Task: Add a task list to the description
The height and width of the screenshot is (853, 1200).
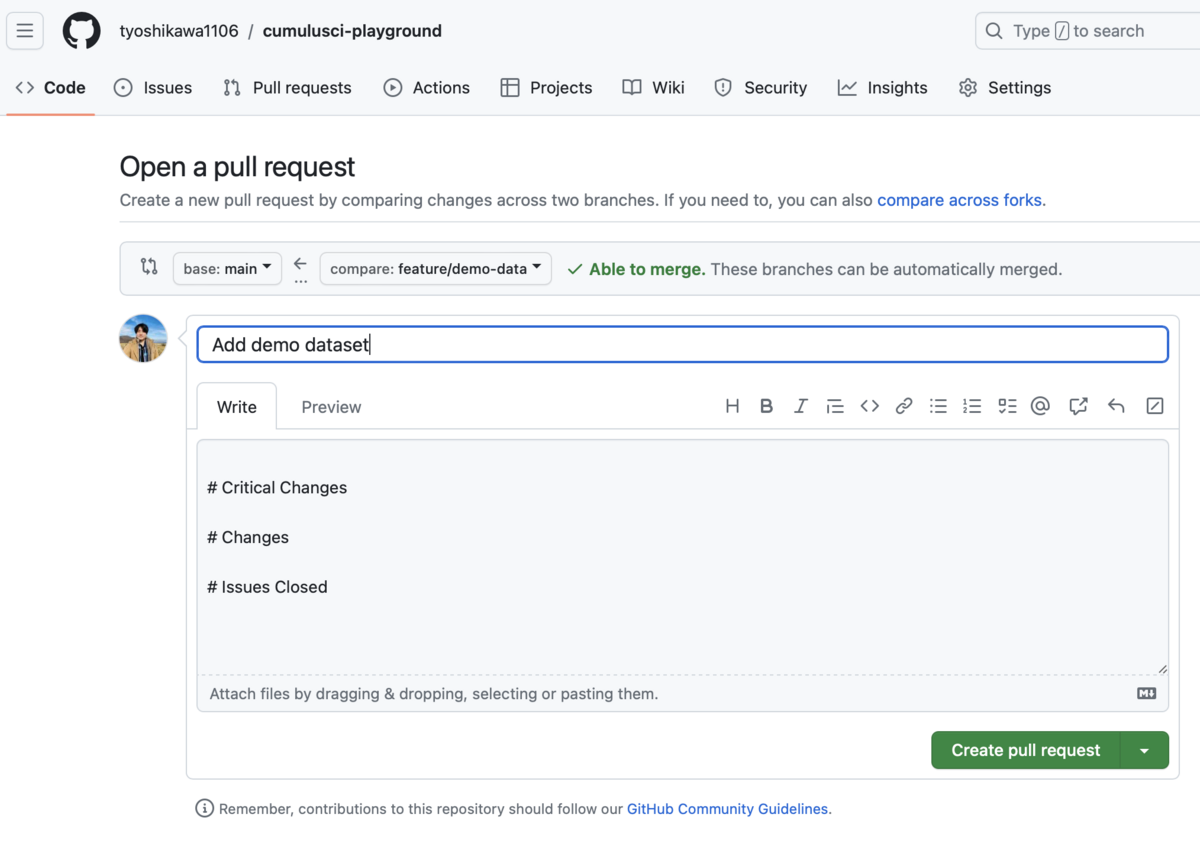Action: coord(1007,406)
